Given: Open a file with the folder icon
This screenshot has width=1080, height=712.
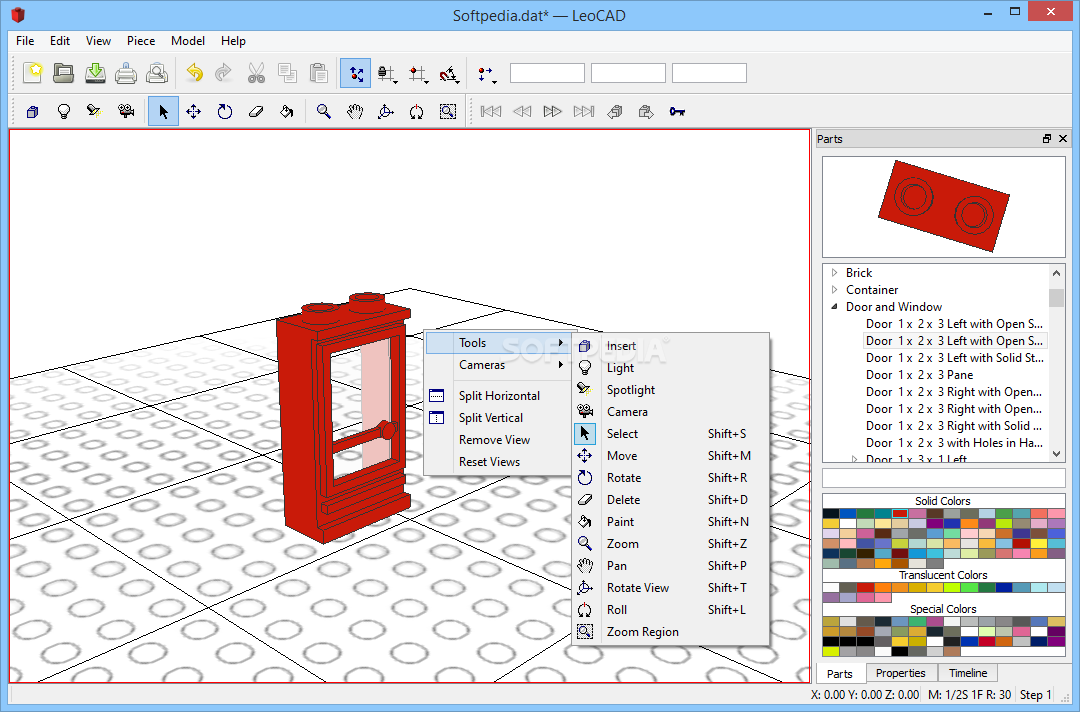Looking at the screenshot, I should click(63, 73).
